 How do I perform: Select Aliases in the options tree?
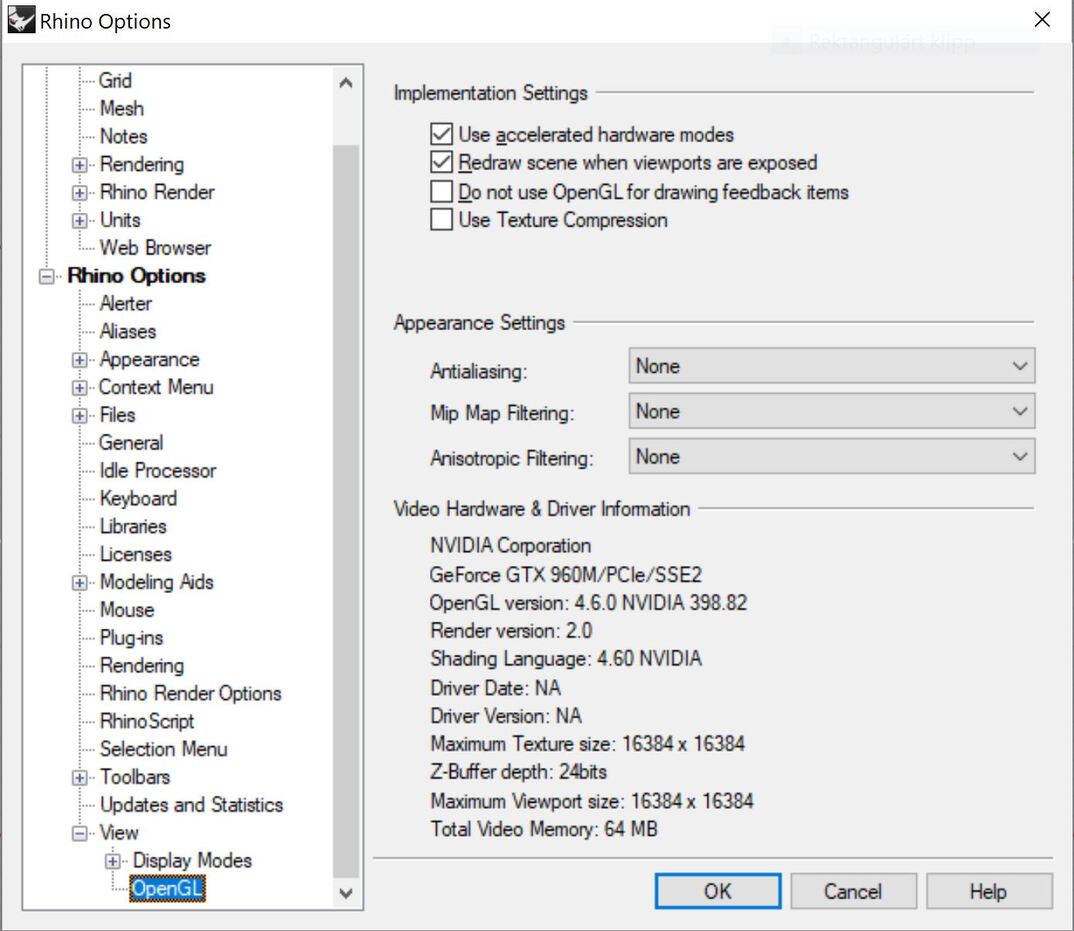click(127, 331)
